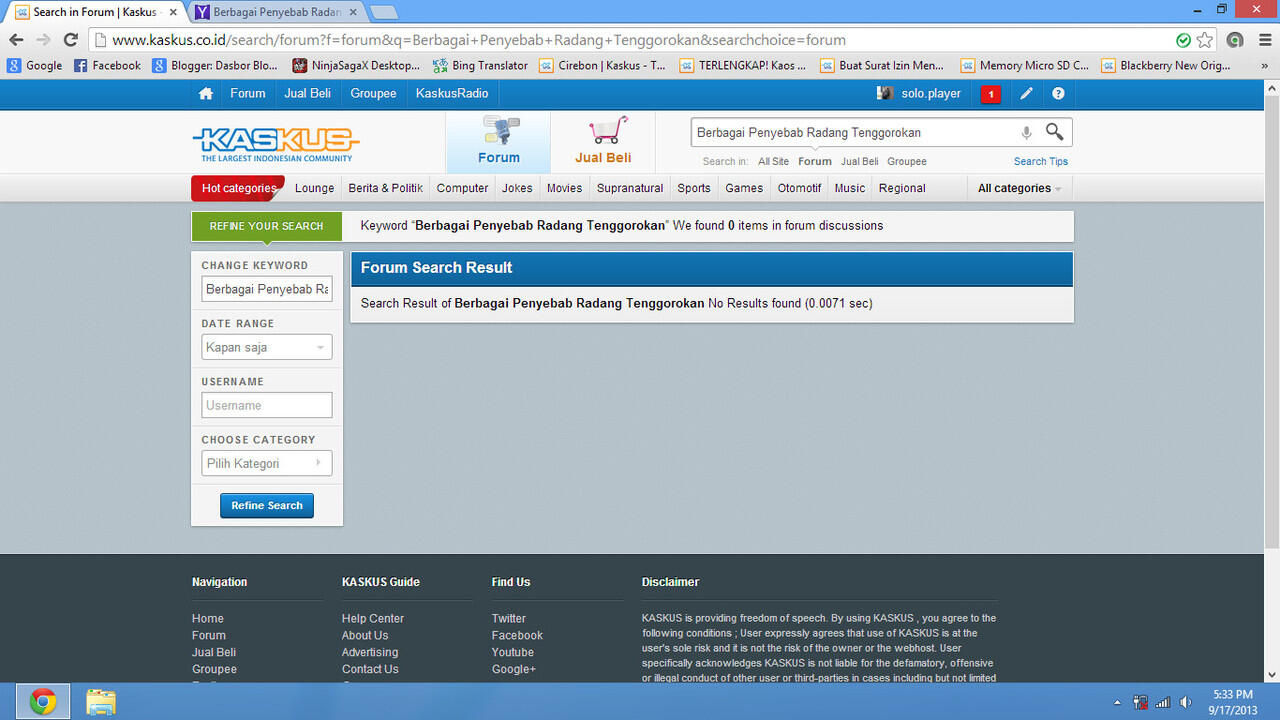
Task: Set search scope to Jual Beli
Action: (x=859, y=161)
